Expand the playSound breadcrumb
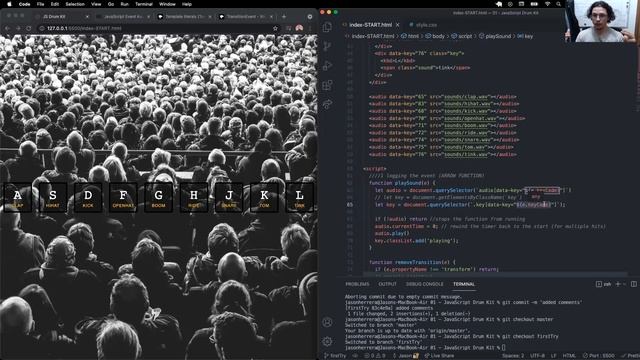Viewport: 640px width, 360px height. 495,36
